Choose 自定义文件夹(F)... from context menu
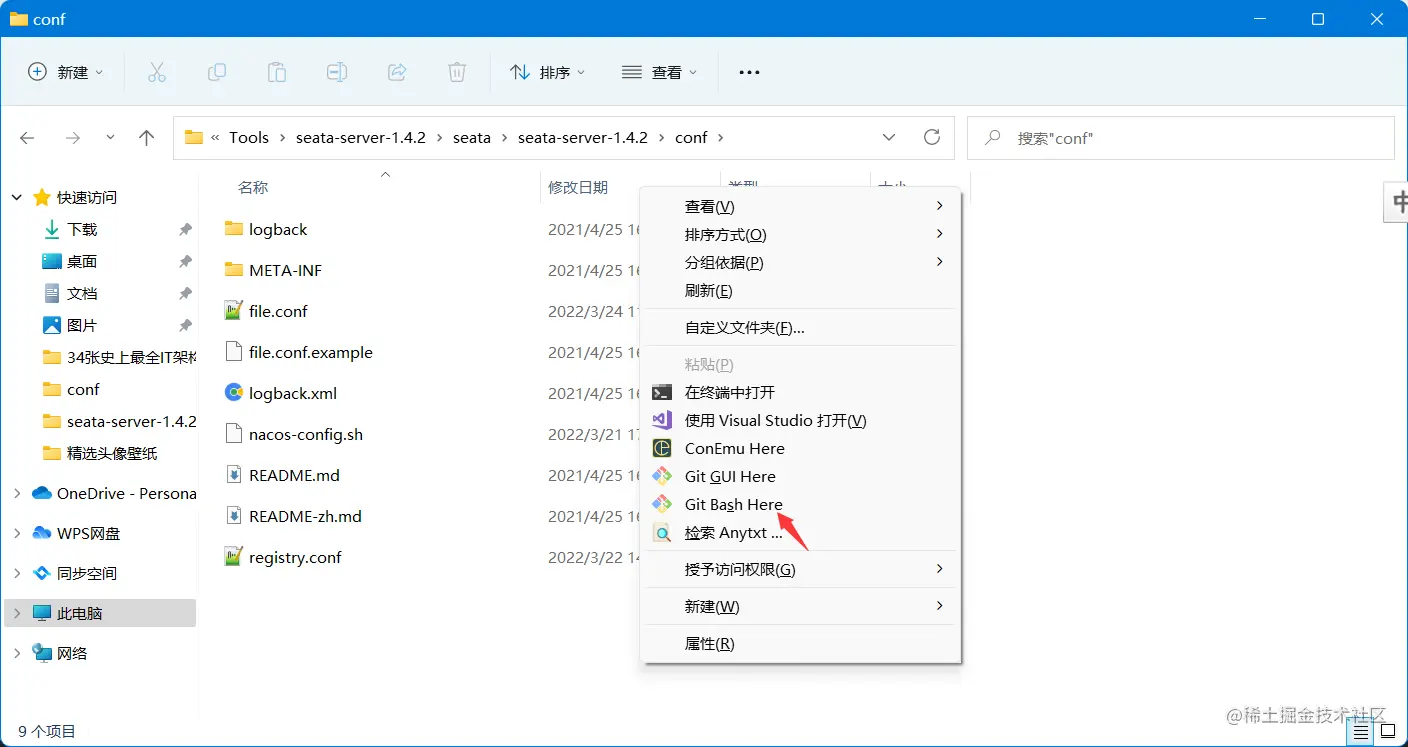 tap(800, 327)
